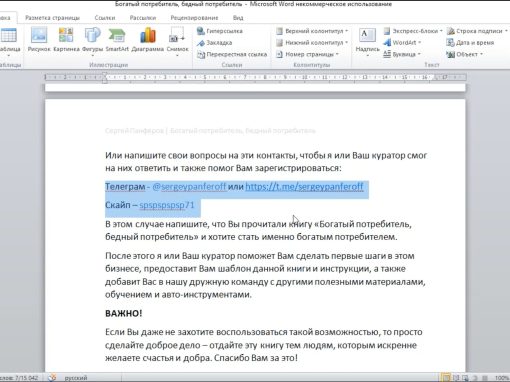
Task: Switch to Full Screen Reading view button
Action: pos(457,378)
